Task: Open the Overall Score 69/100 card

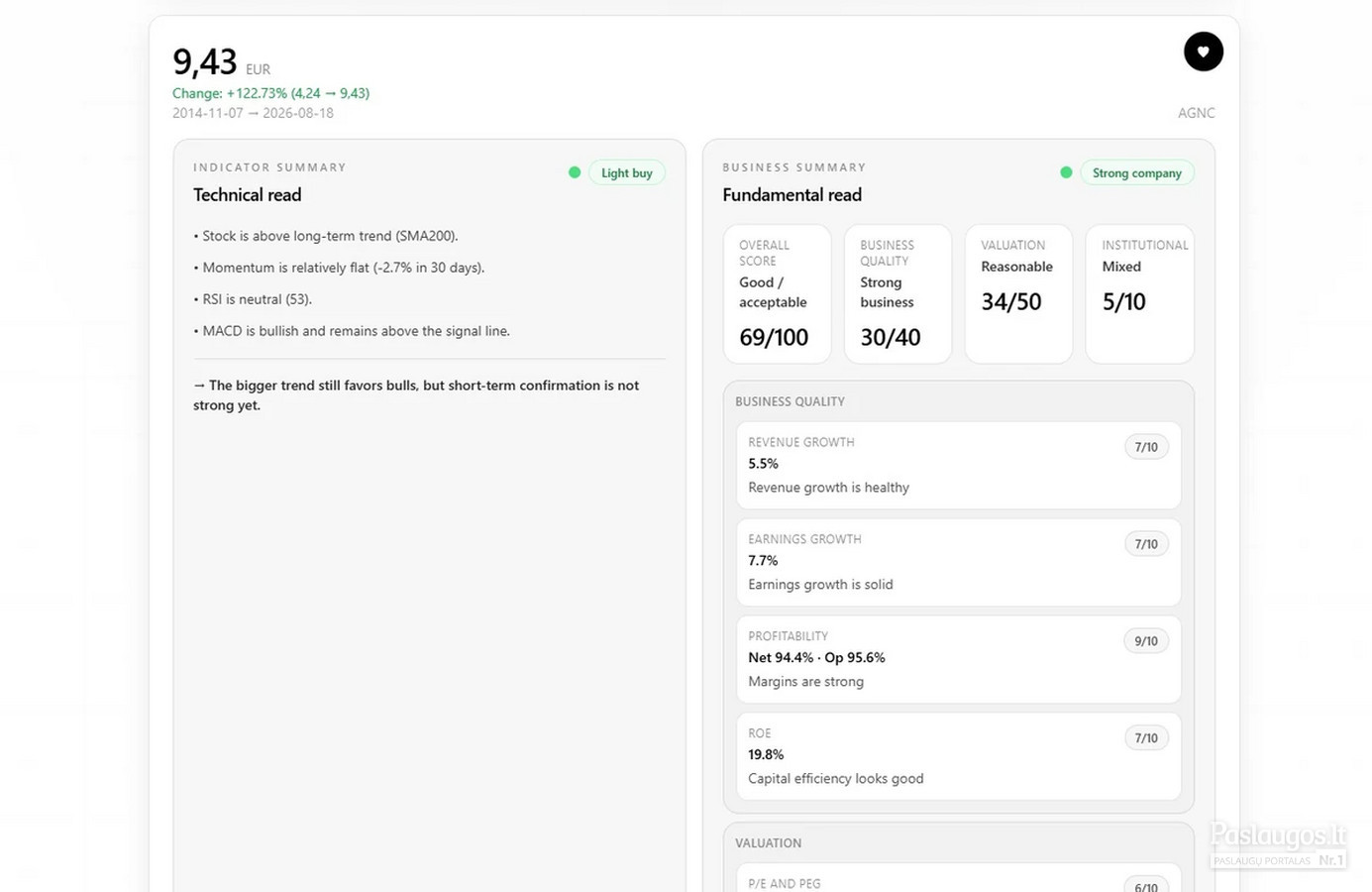Action: (778, 294)
